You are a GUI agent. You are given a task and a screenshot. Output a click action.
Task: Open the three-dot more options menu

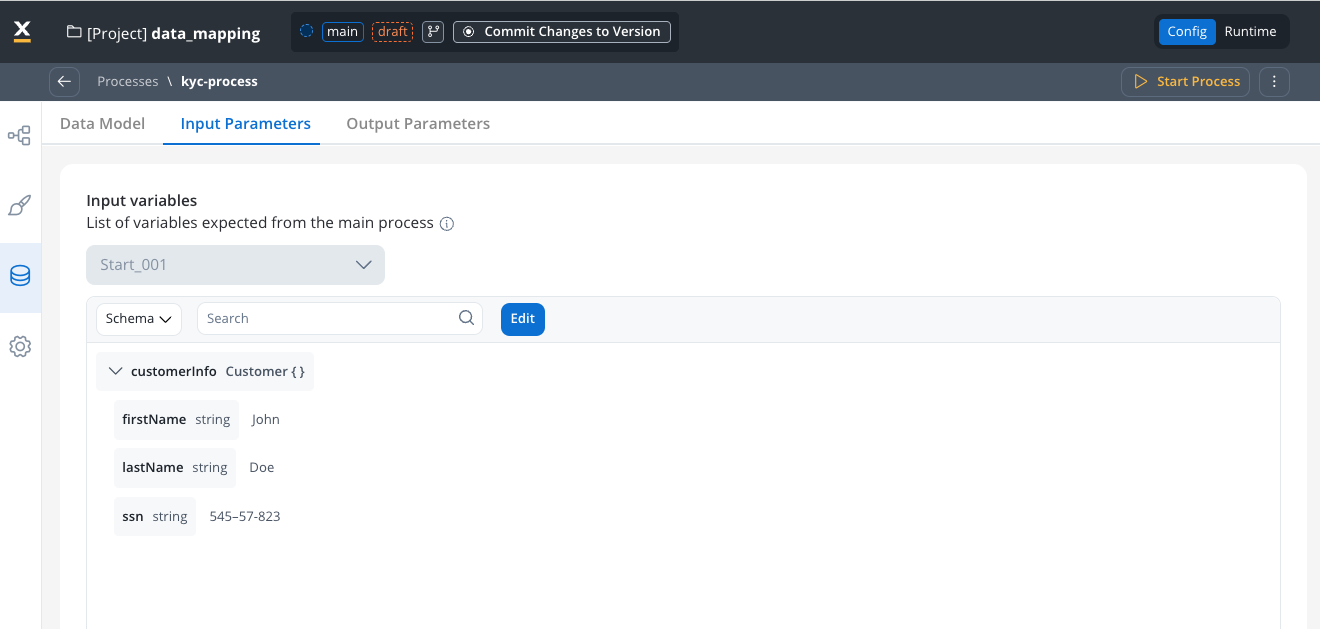point(1274,82)
